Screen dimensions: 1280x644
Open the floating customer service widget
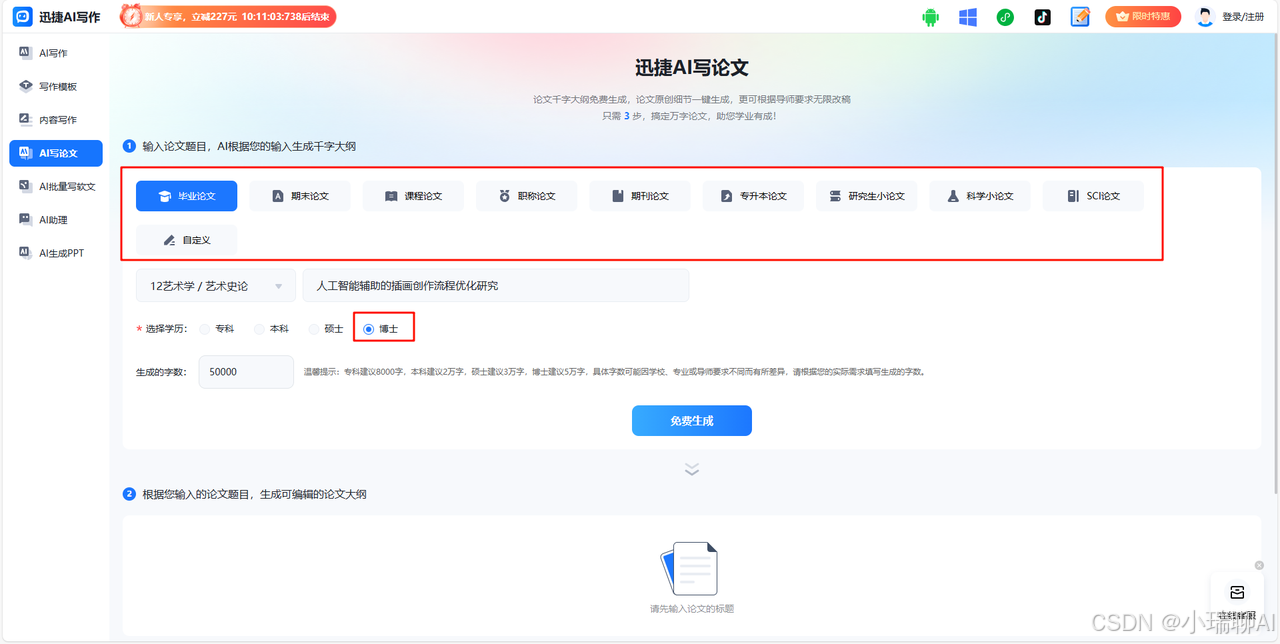pos(1237,600)
